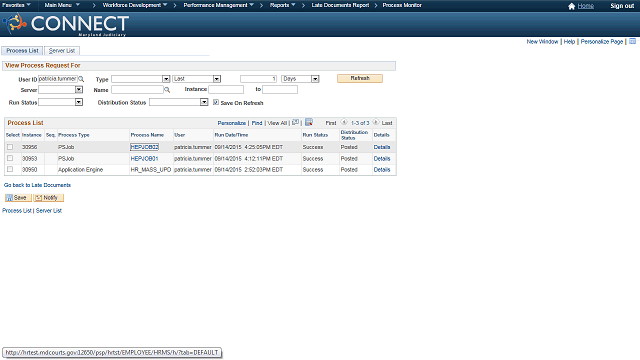Select checkbox for instance 30950
640x360 pixels.
(10, 169)
